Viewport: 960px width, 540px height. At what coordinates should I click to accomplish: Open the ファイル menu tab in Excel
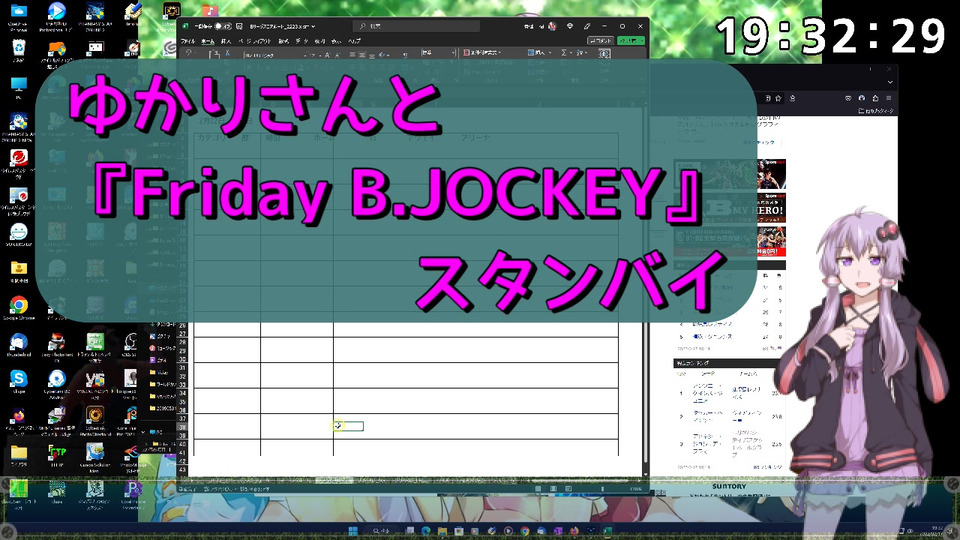(x=188, y=41)
